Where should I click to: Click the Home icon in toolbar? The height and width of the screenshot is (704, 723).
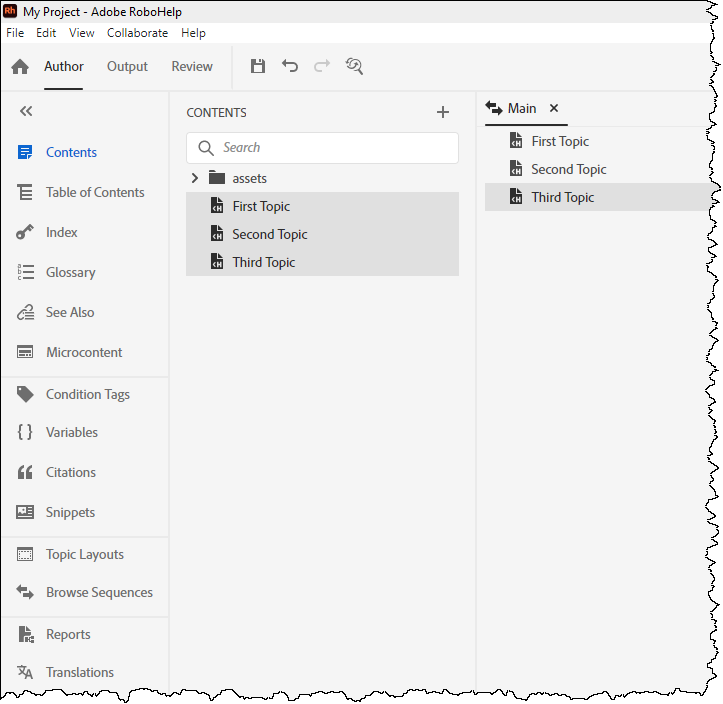pyautogui.click(x=20, y=67)
